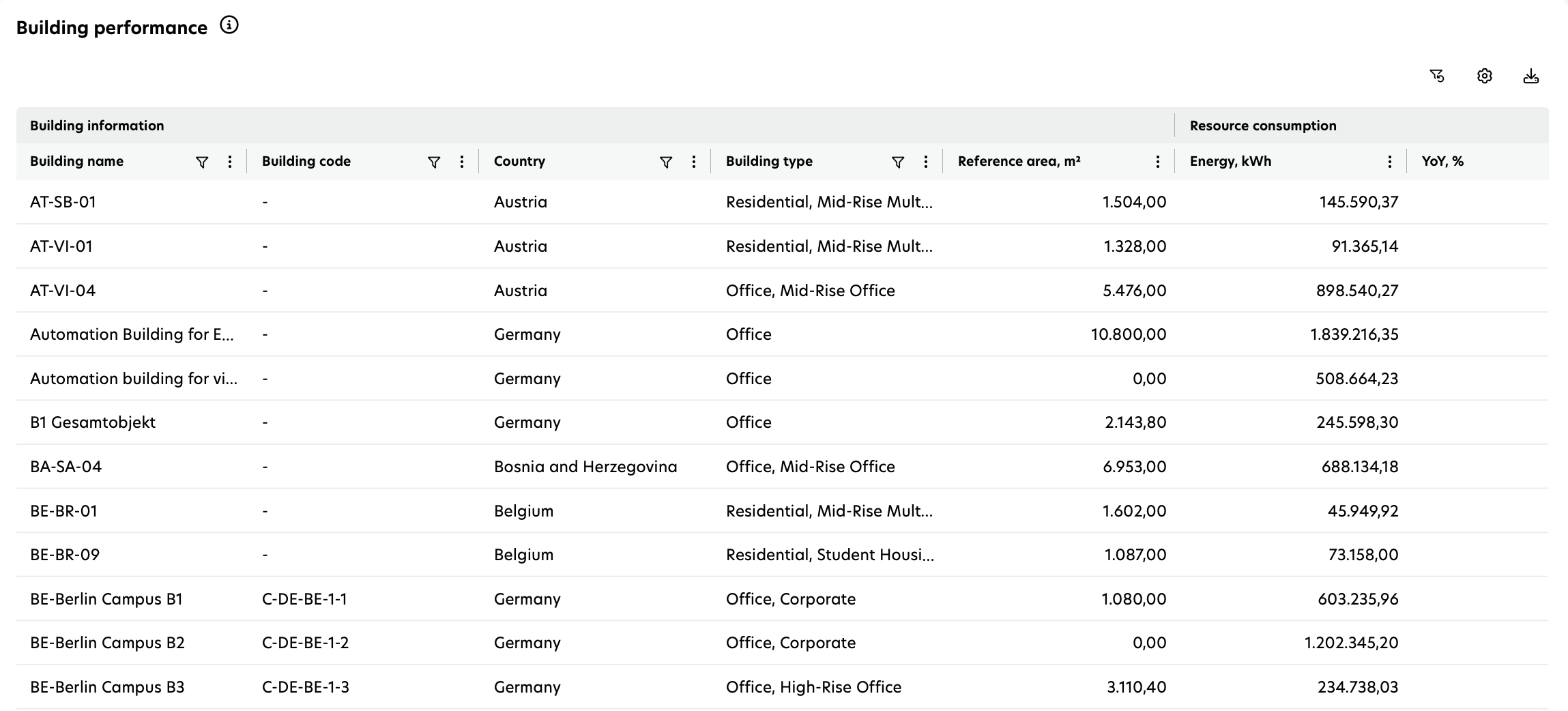Open Energy, kWh column options menu
Viewport: 1568px width, 711px height.
click(1390, 162)
